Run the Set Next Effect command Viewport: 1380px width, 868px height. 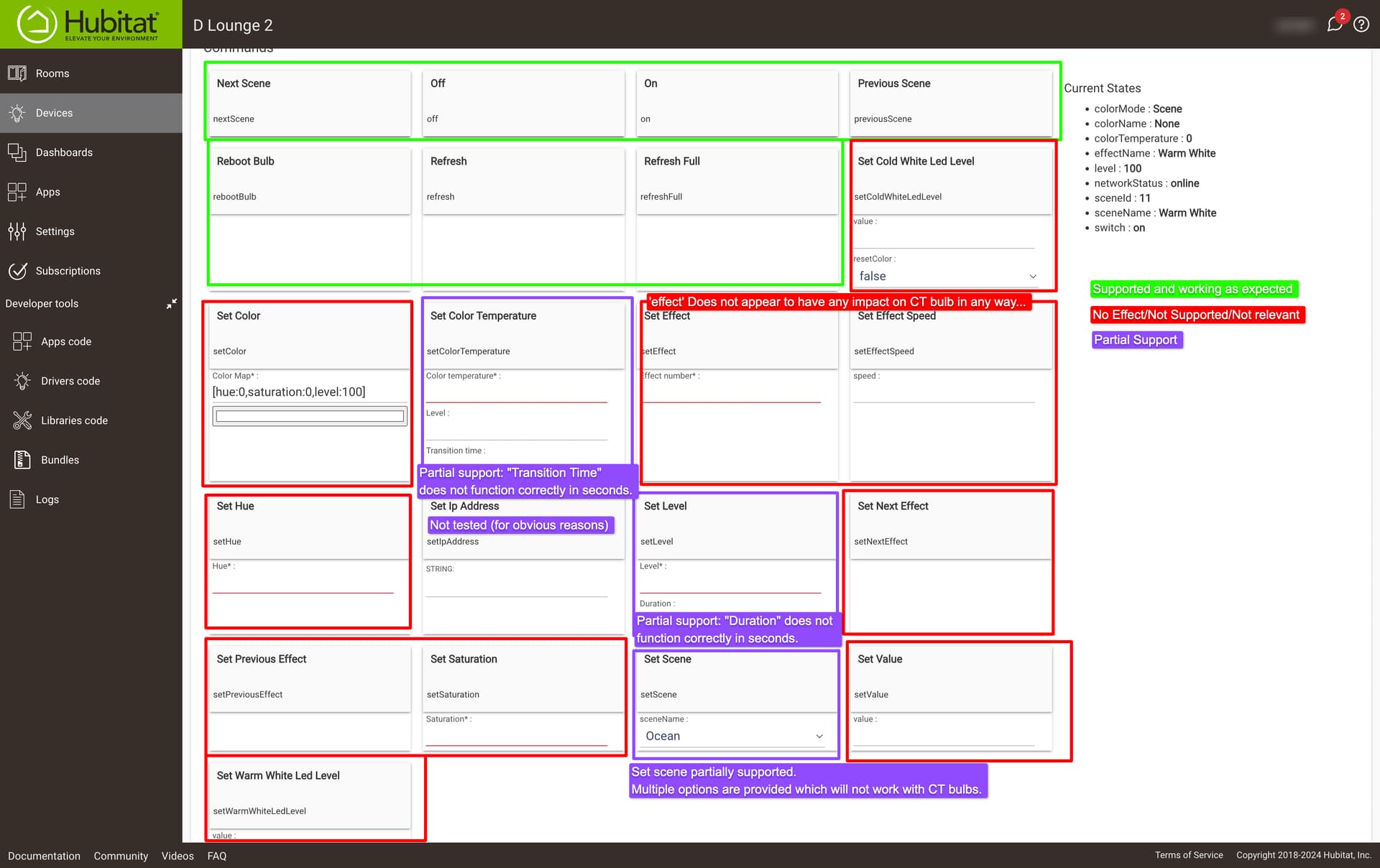tap(951, 525)
